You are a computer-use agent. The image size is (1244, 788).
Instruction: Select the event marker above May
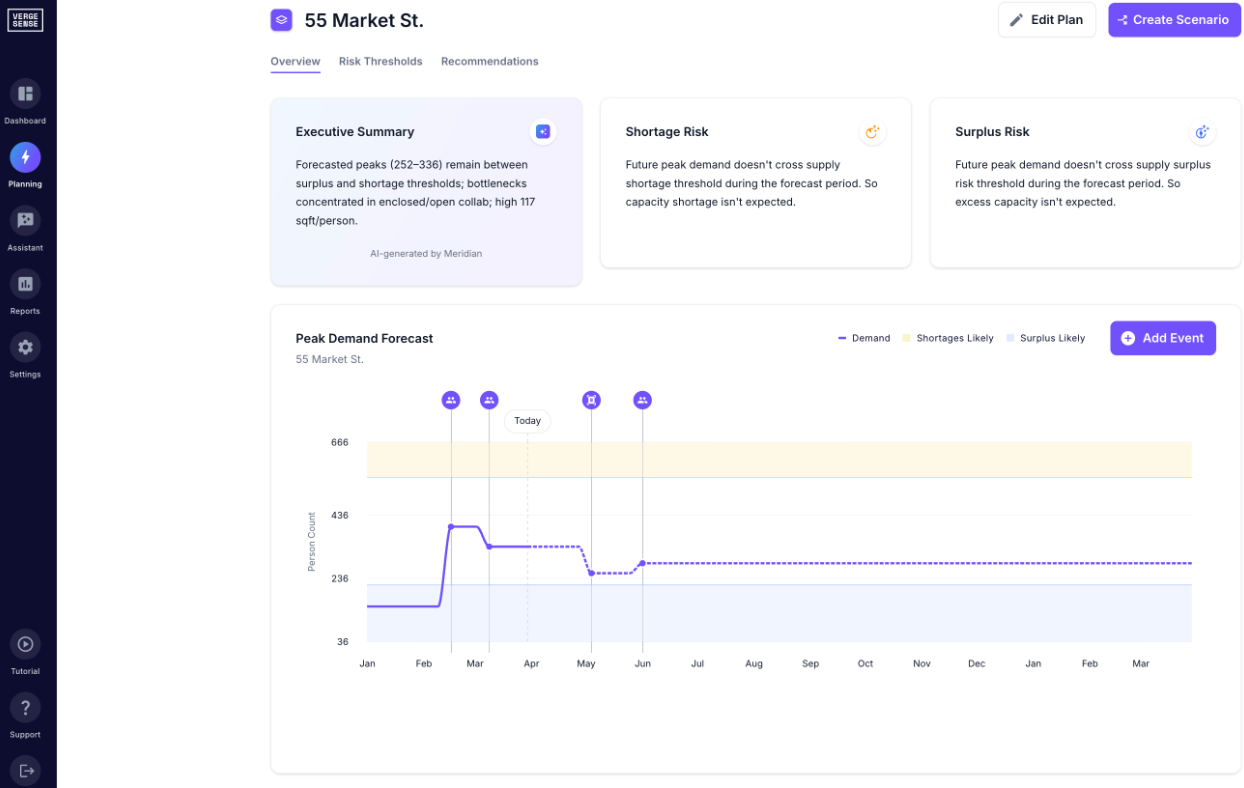(x=591, y=400)
